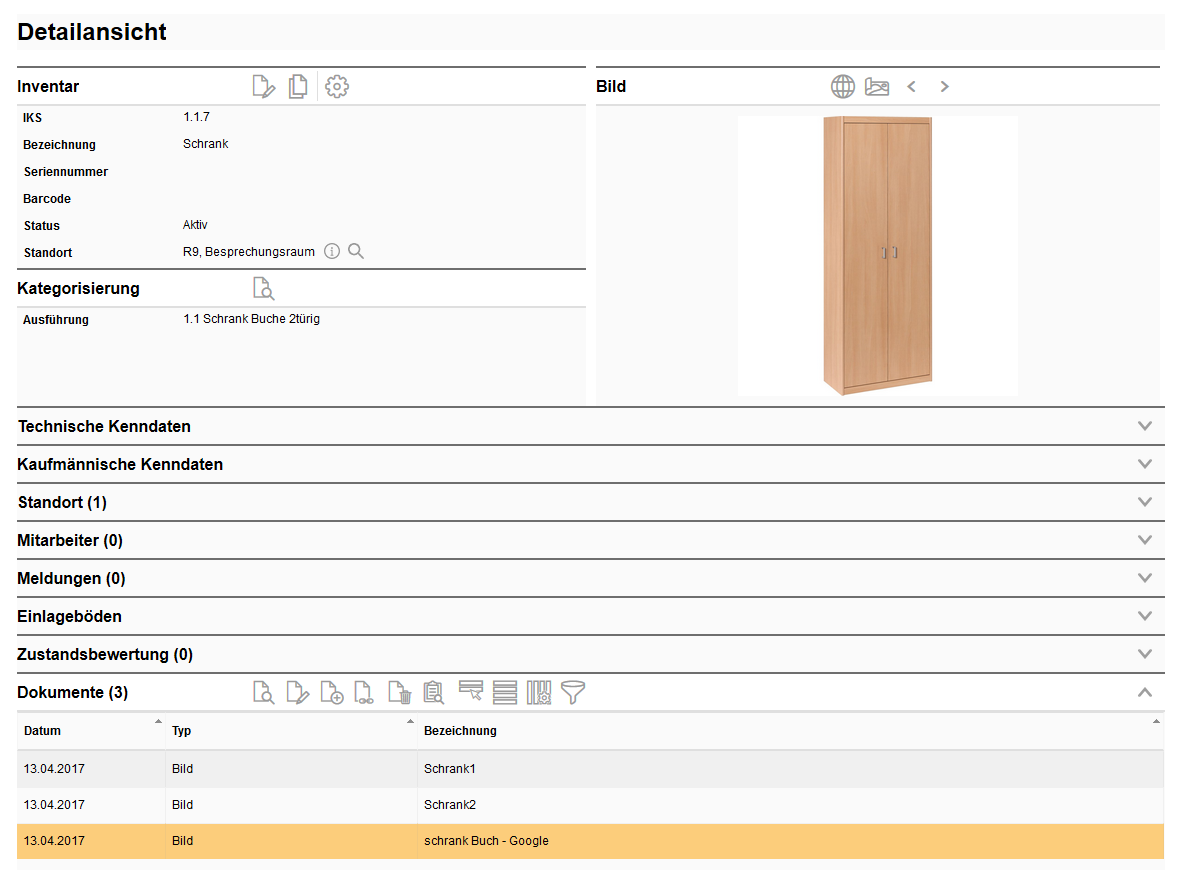Click the info icon beside Standort
The height and width of the screenshot is (870, 1183).
332,252
